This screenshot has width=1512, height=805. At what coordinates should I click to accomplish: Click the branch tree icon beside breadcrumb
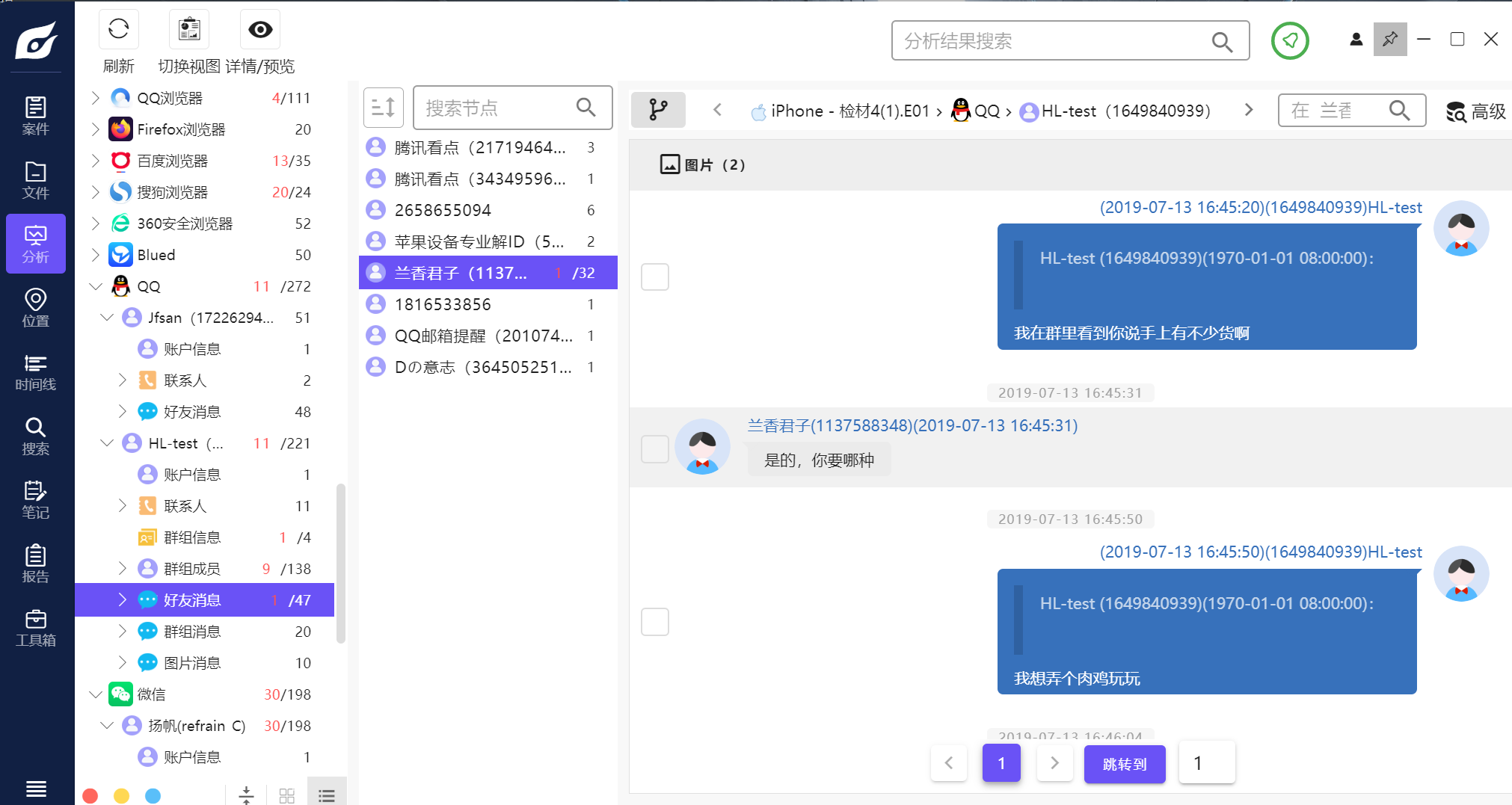click(x=658, y=110)
